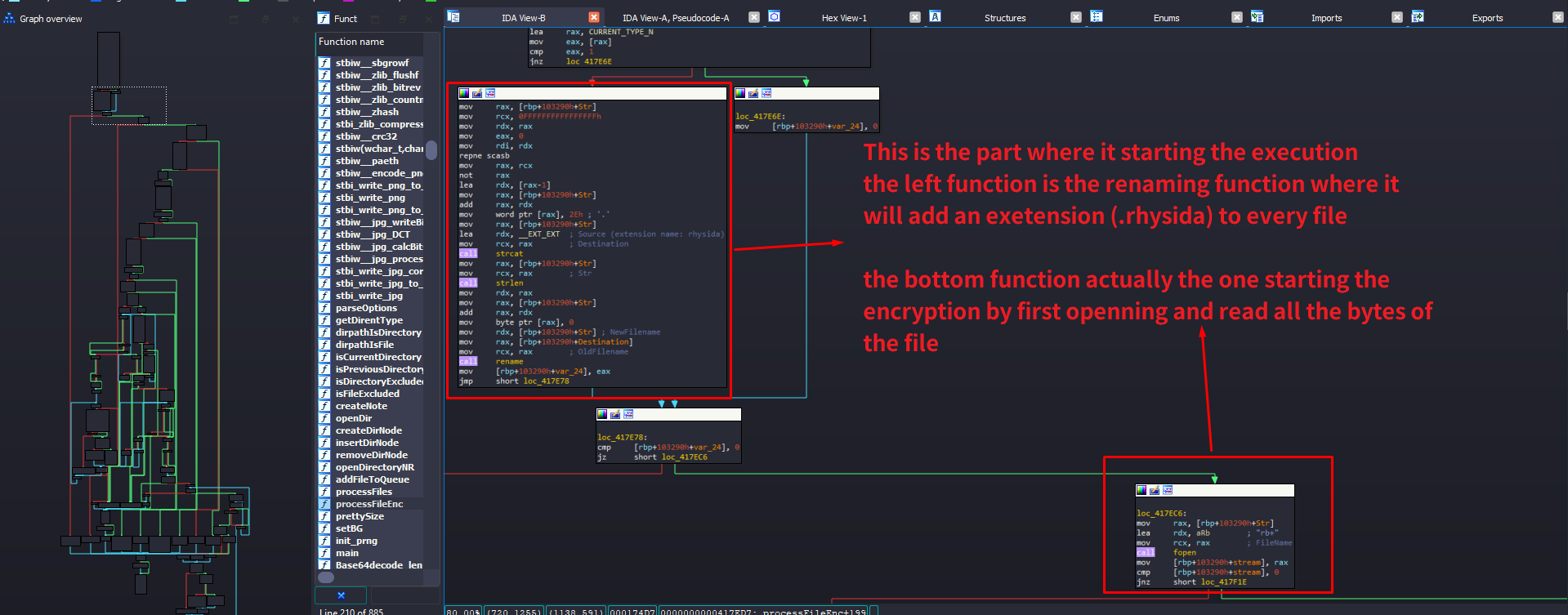
Task: Select the Enums tab
Action: pyautogui.click(x=1166, y=18)
